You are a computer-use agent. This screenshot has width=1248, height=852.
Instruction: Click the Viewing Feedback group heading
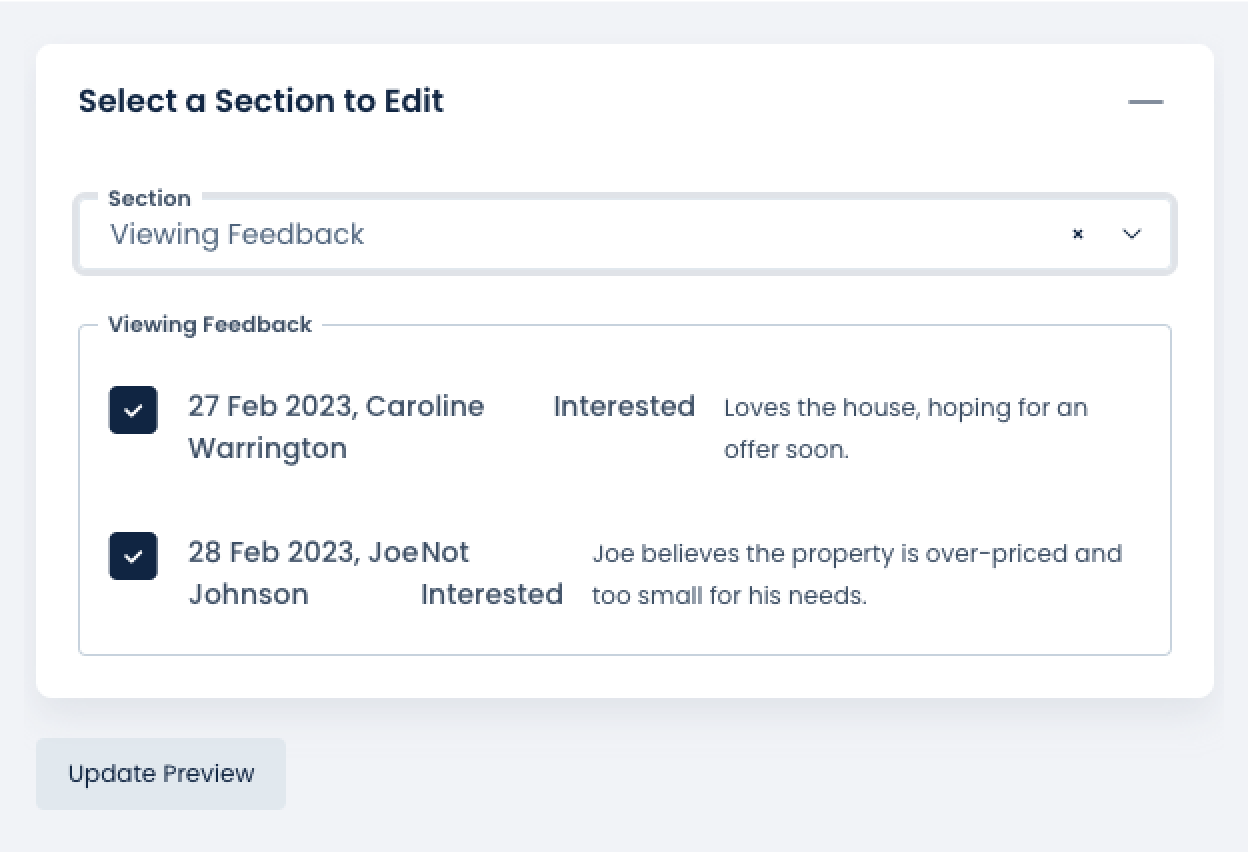click(209, 324)
